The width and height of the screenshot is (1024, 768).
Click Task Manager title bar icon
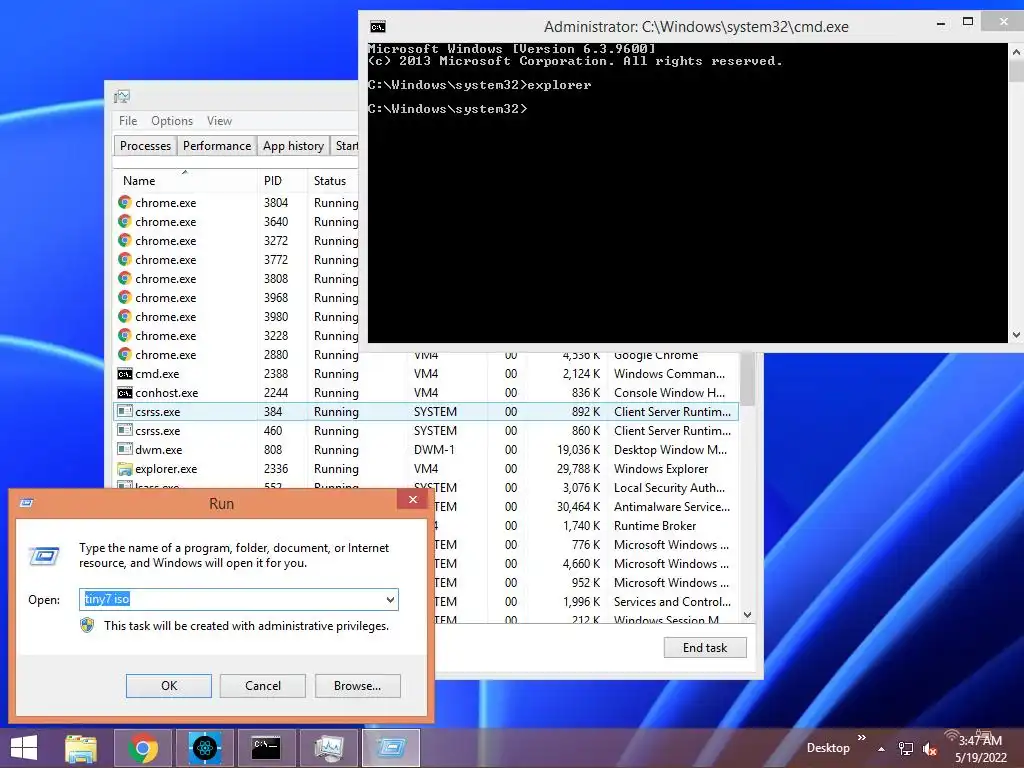pos(121,97)
